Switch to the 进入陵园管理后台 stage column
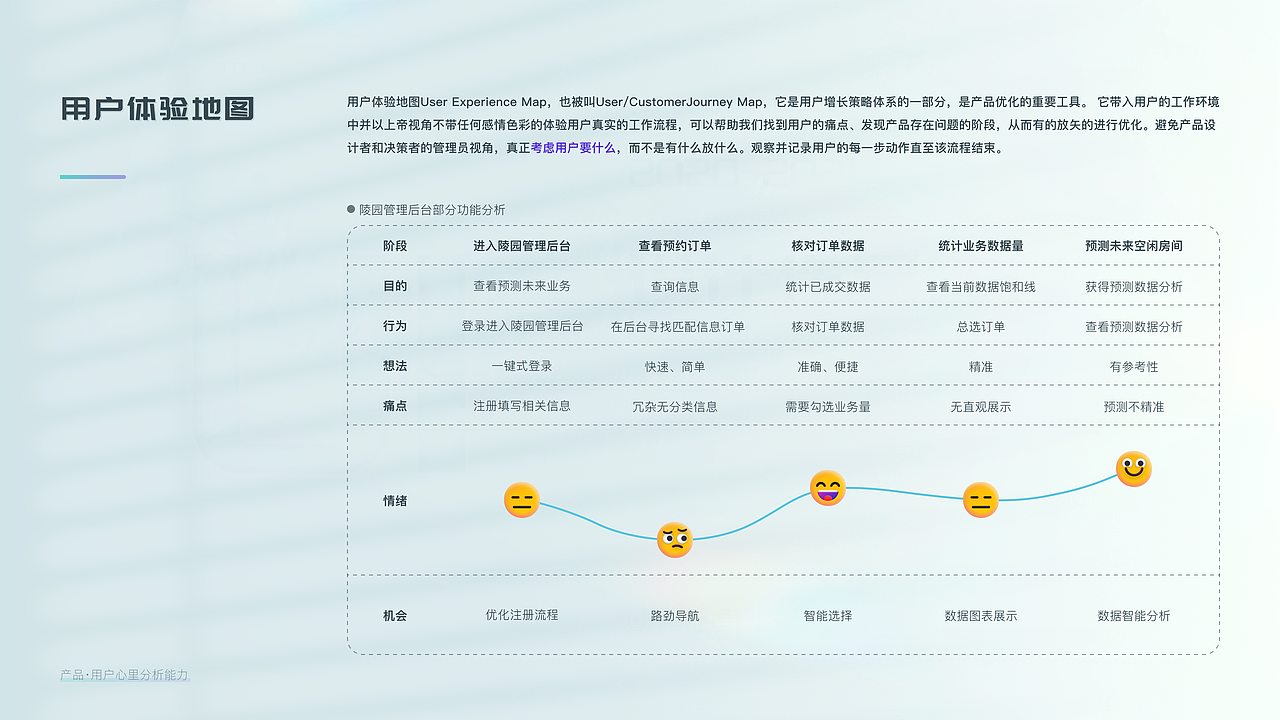 tap(523, 245)
